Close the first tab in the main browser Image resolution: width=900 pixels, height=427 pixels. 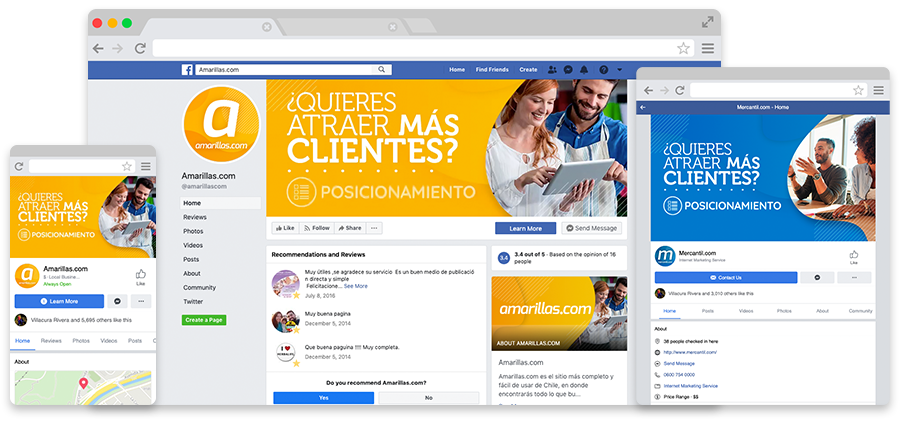(266, 26)
